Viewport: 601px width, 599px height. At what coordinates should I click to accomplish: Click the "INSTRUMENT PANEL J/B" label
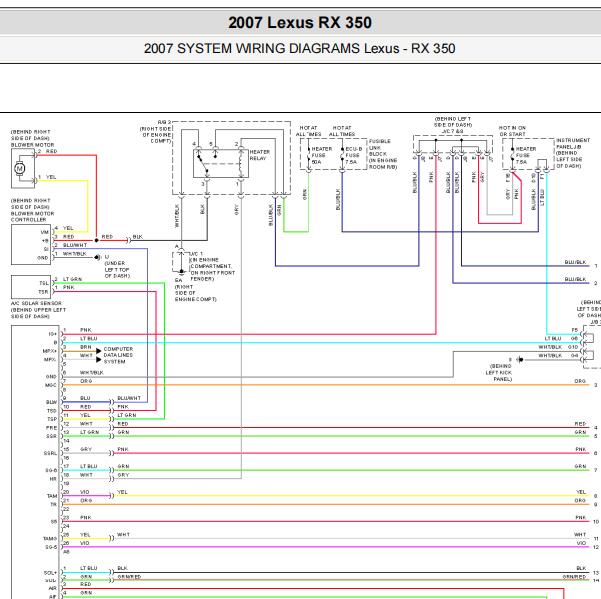[x=573, y=143]
